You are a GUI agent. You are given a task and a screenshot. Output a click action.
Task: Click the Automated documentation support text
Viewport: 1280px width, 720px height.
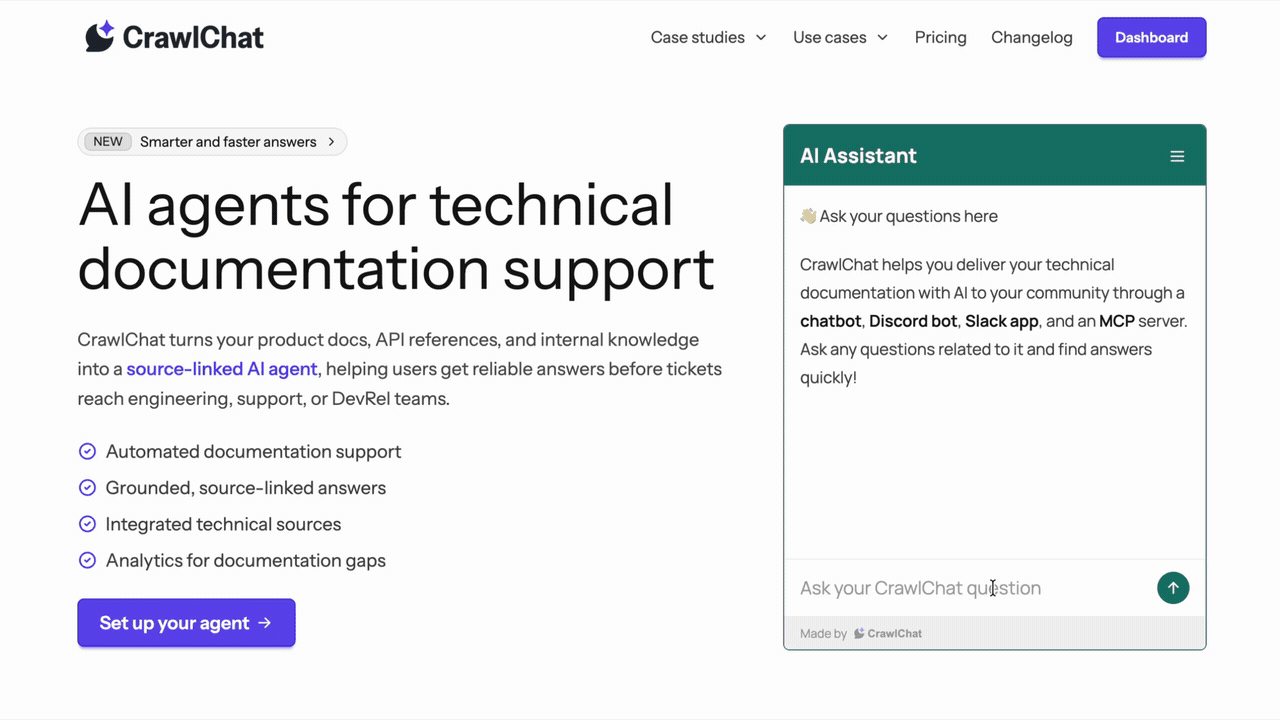(x=254, y=452)
